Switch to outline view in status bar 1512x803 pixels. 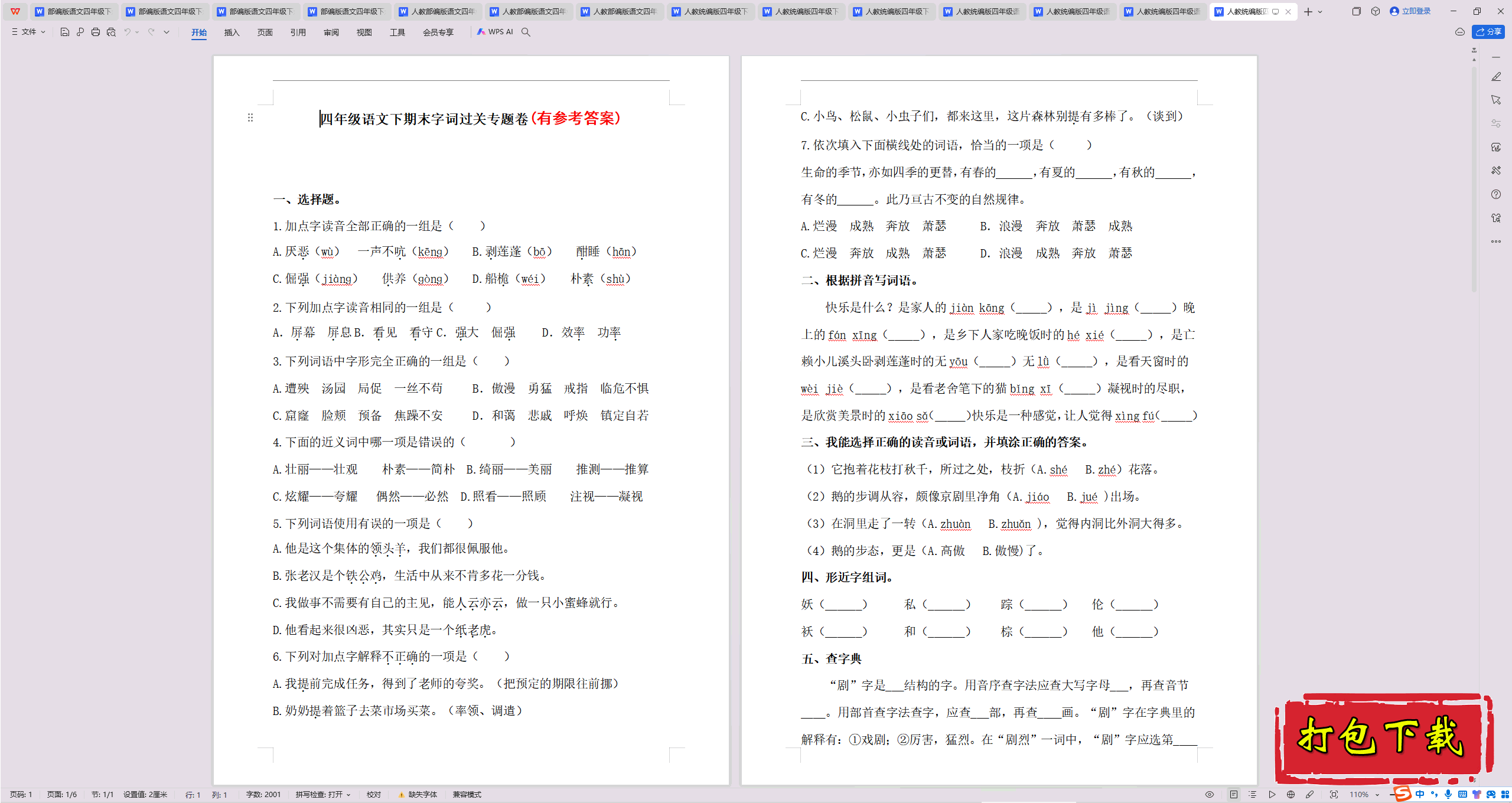[1252, 794]
